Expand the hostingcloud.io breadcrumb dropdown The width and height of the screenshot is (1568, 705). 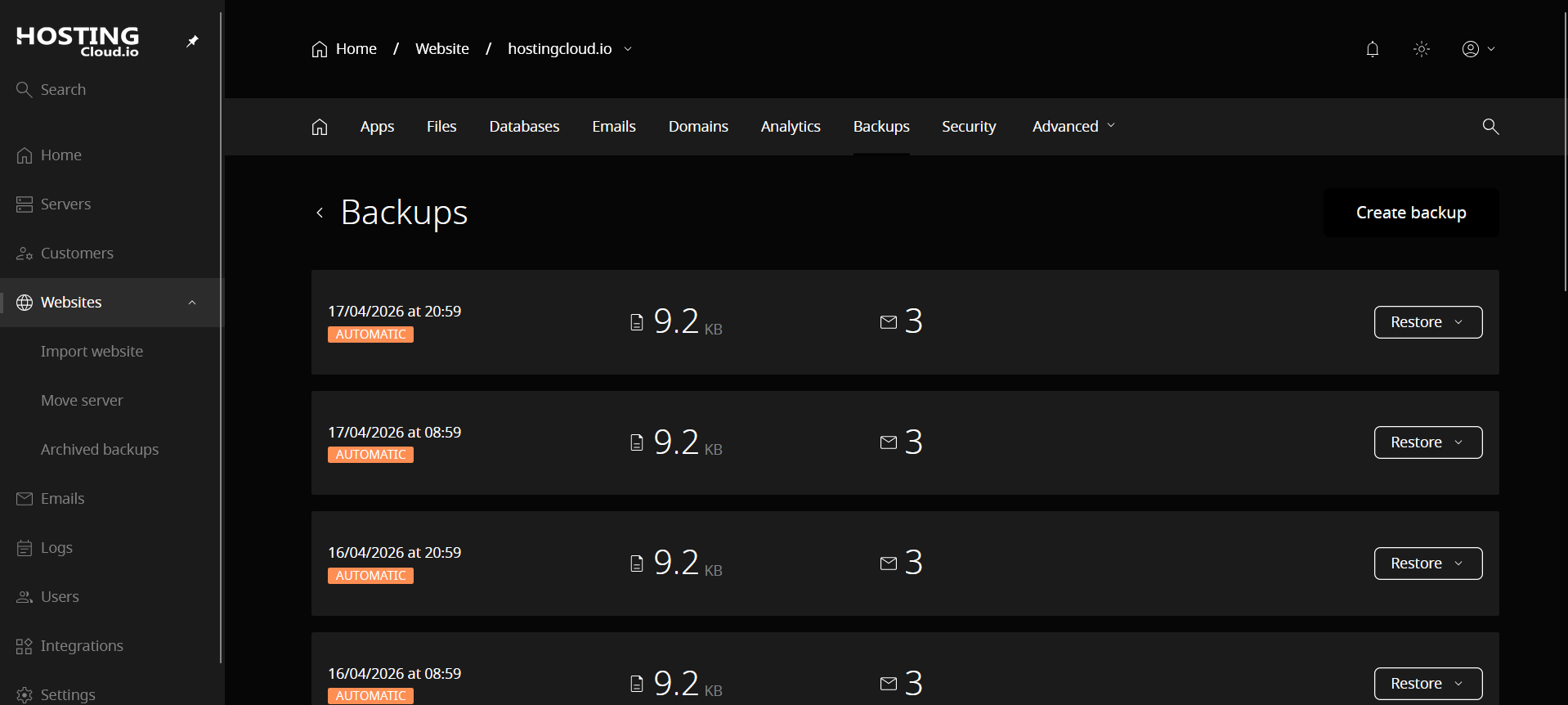[x=627, y=49]
